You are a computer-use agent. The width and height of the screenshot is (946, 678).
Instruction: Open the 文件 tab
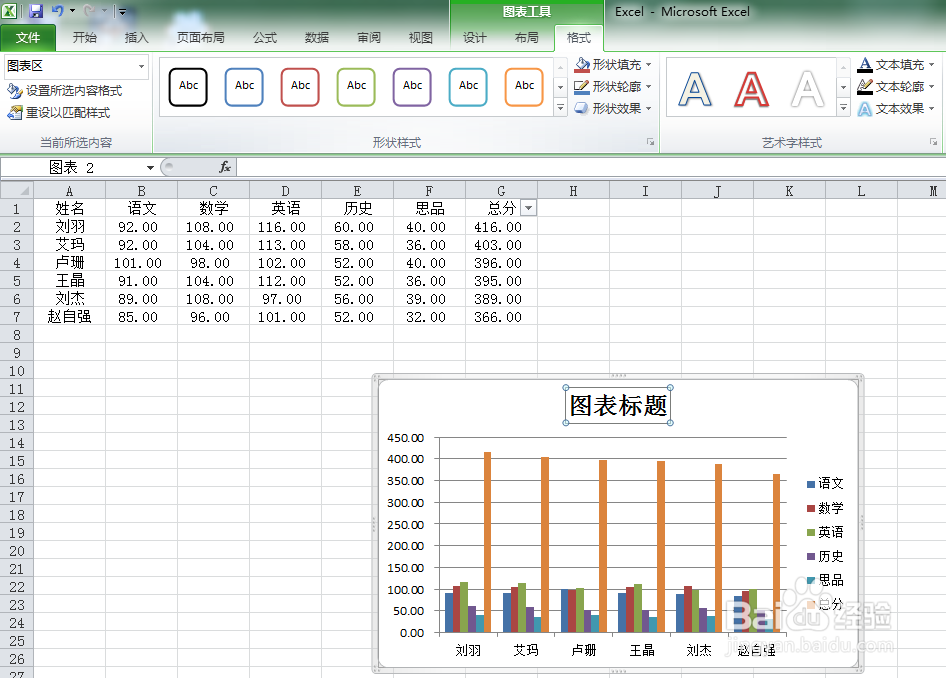(x=28, y=38)
